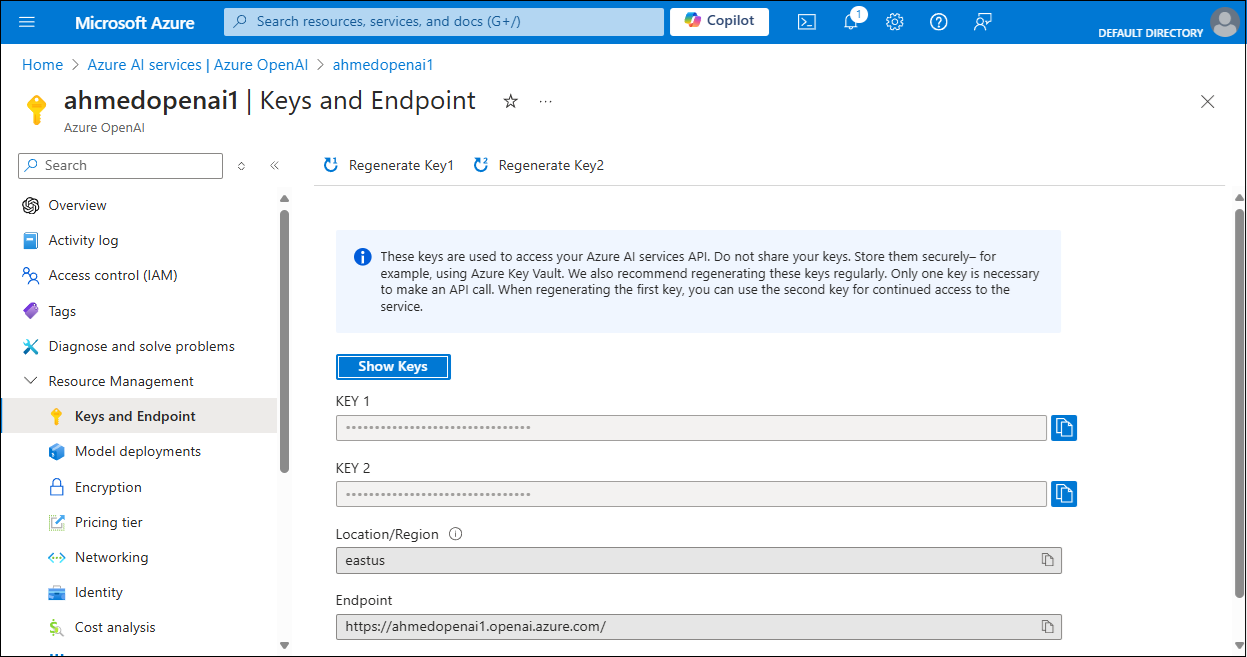The width and height of the screenshot is (1247, 657).
Task: Click the Show Keys button
Action: 393,366
